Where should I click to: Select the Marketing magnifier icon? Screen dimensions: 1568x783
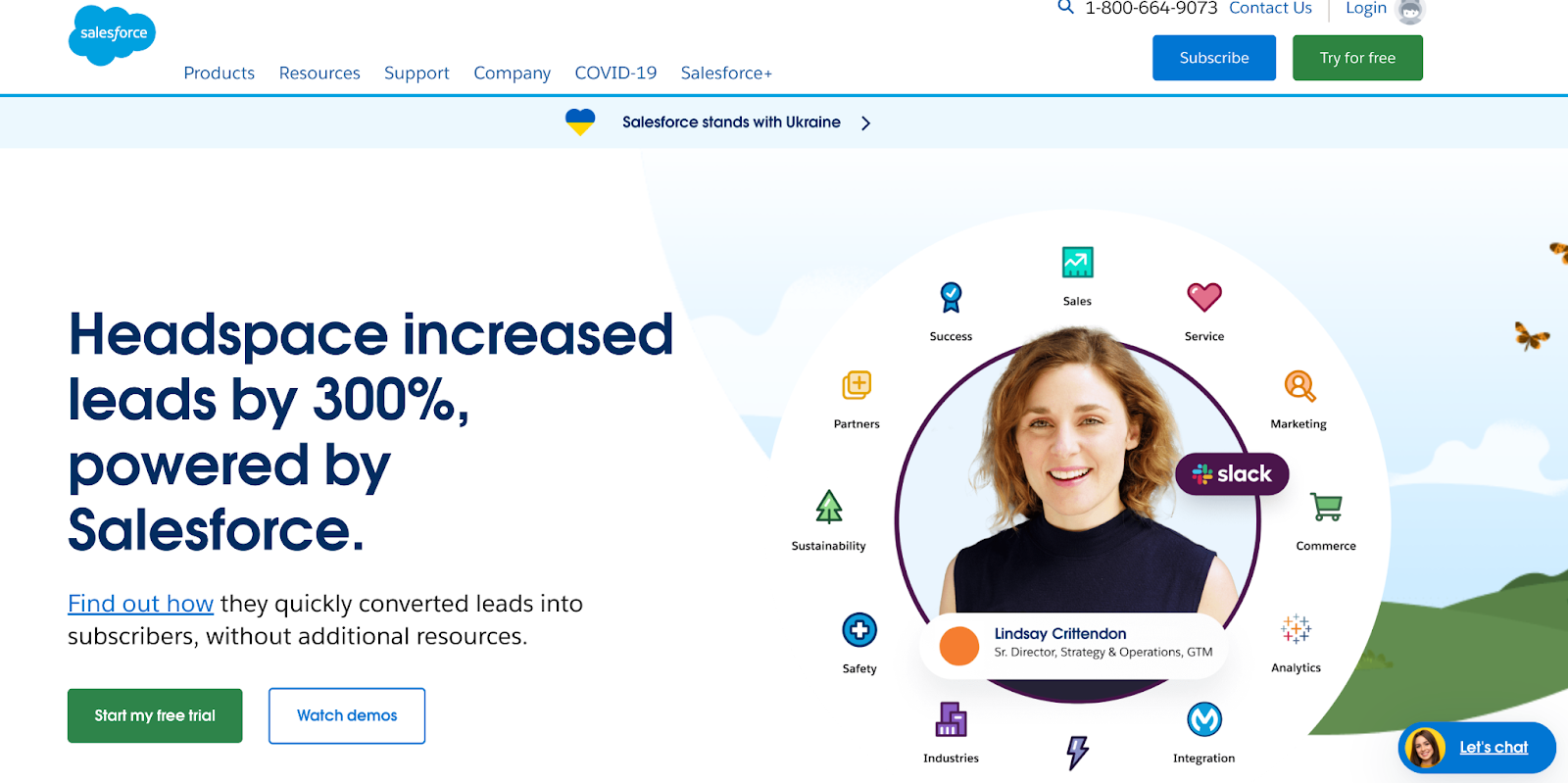(x=1299, y=386)
